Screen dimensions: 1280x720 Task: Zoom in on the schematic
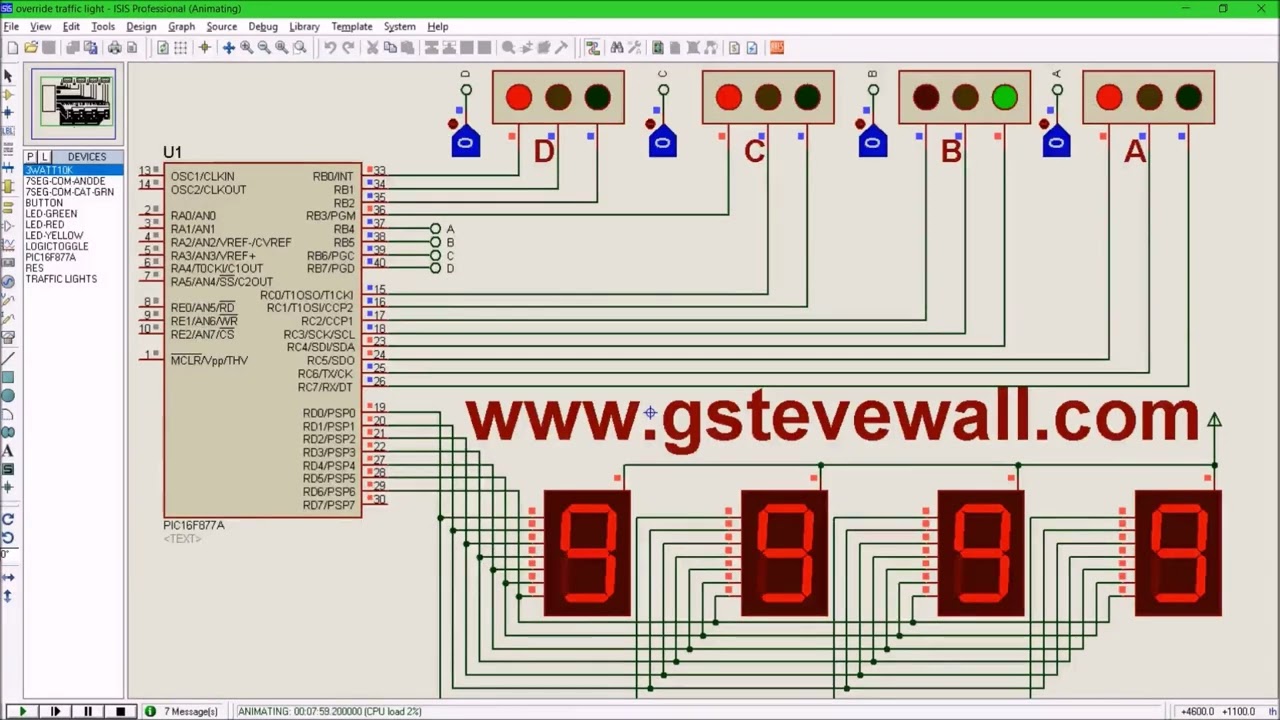pos(246,47)
